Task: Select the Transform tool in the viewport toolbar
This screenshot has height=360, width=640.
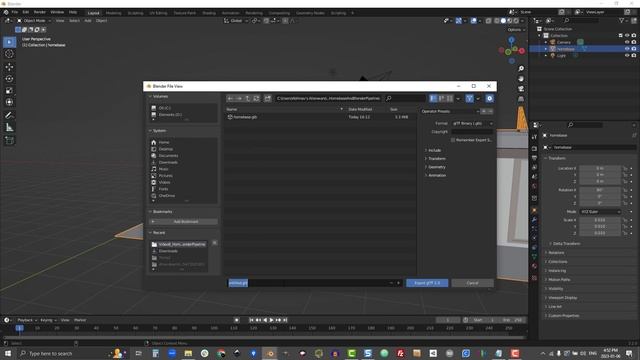Action: (x=9, y=102)
